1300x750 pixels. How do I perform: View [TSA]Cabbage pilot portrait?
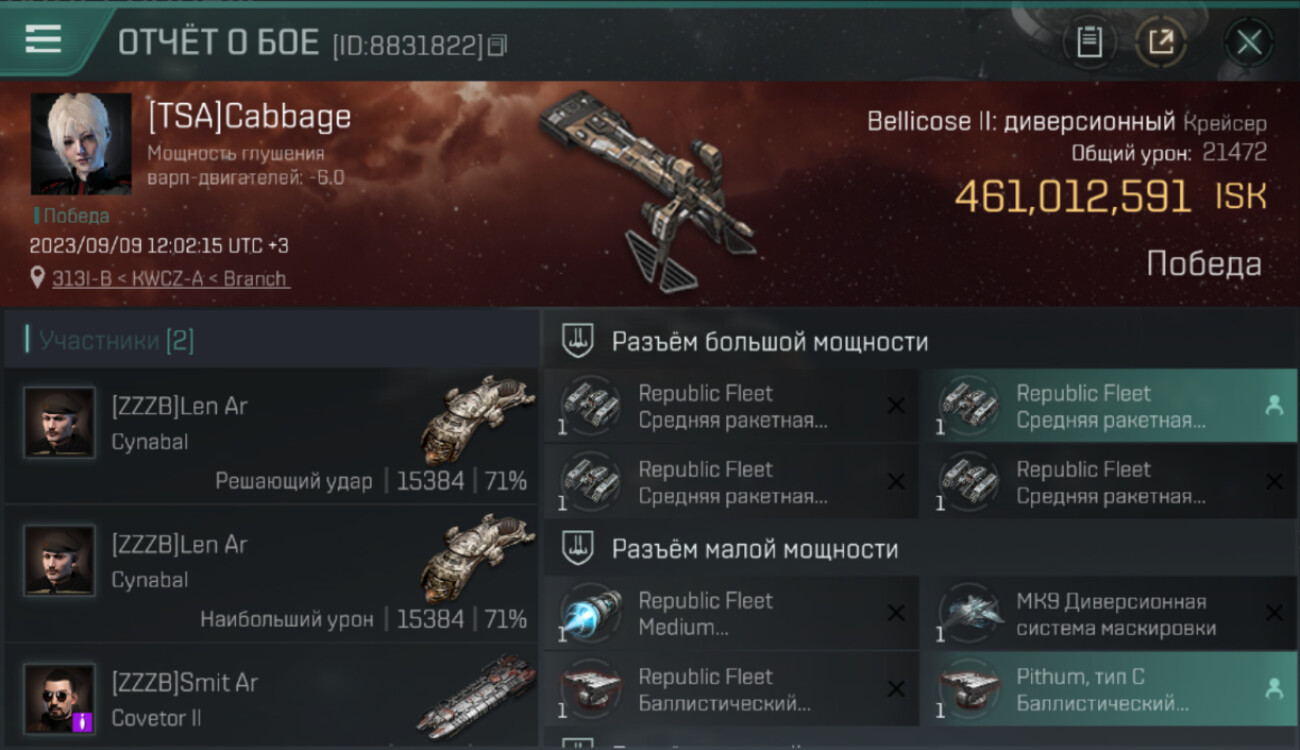[81, 144]
